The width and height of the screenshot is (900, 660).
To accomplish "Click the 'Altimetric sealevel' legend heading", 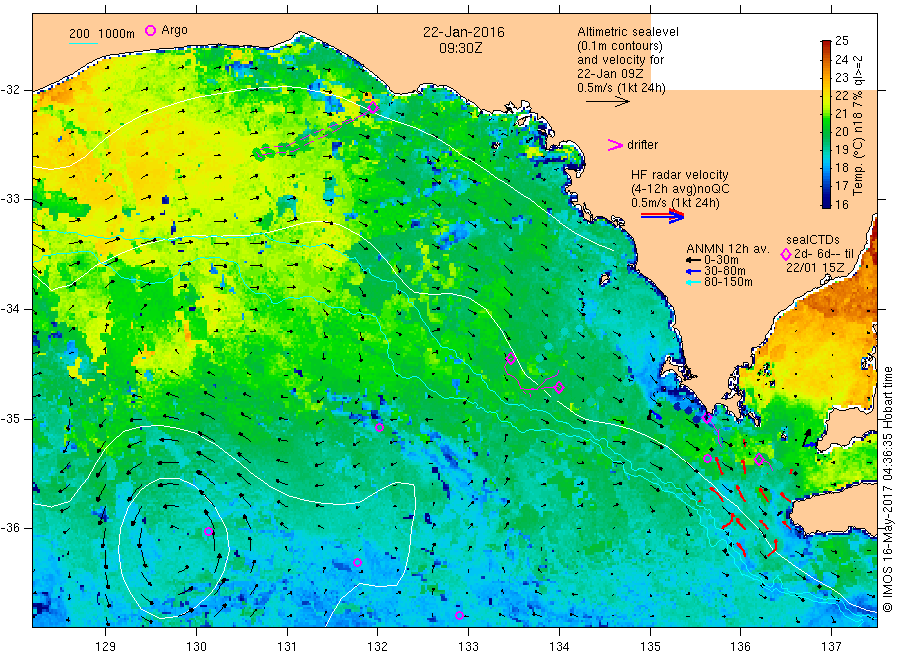I will tap(628, 32).
